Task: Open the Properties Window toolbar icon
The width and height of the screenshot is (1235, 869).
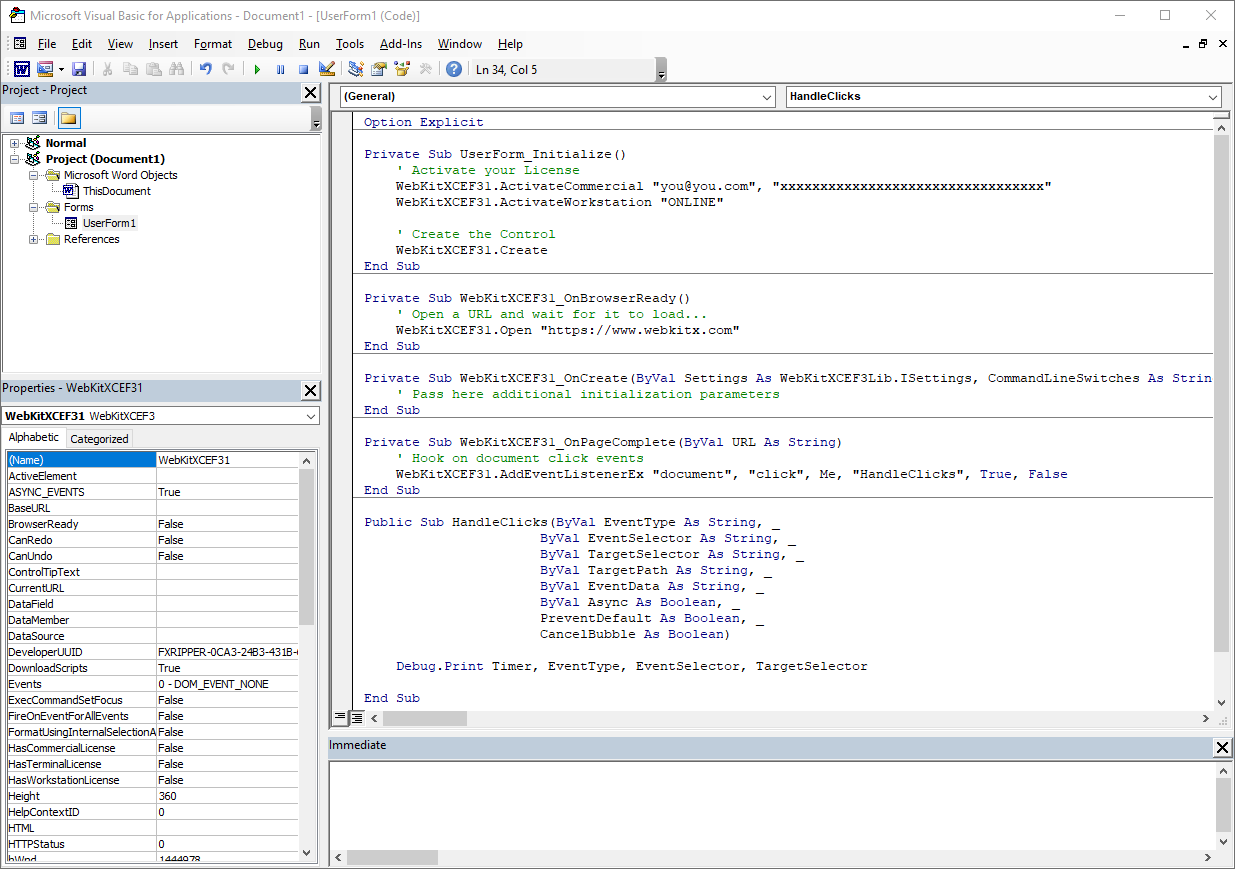Action: pos(379,69)
